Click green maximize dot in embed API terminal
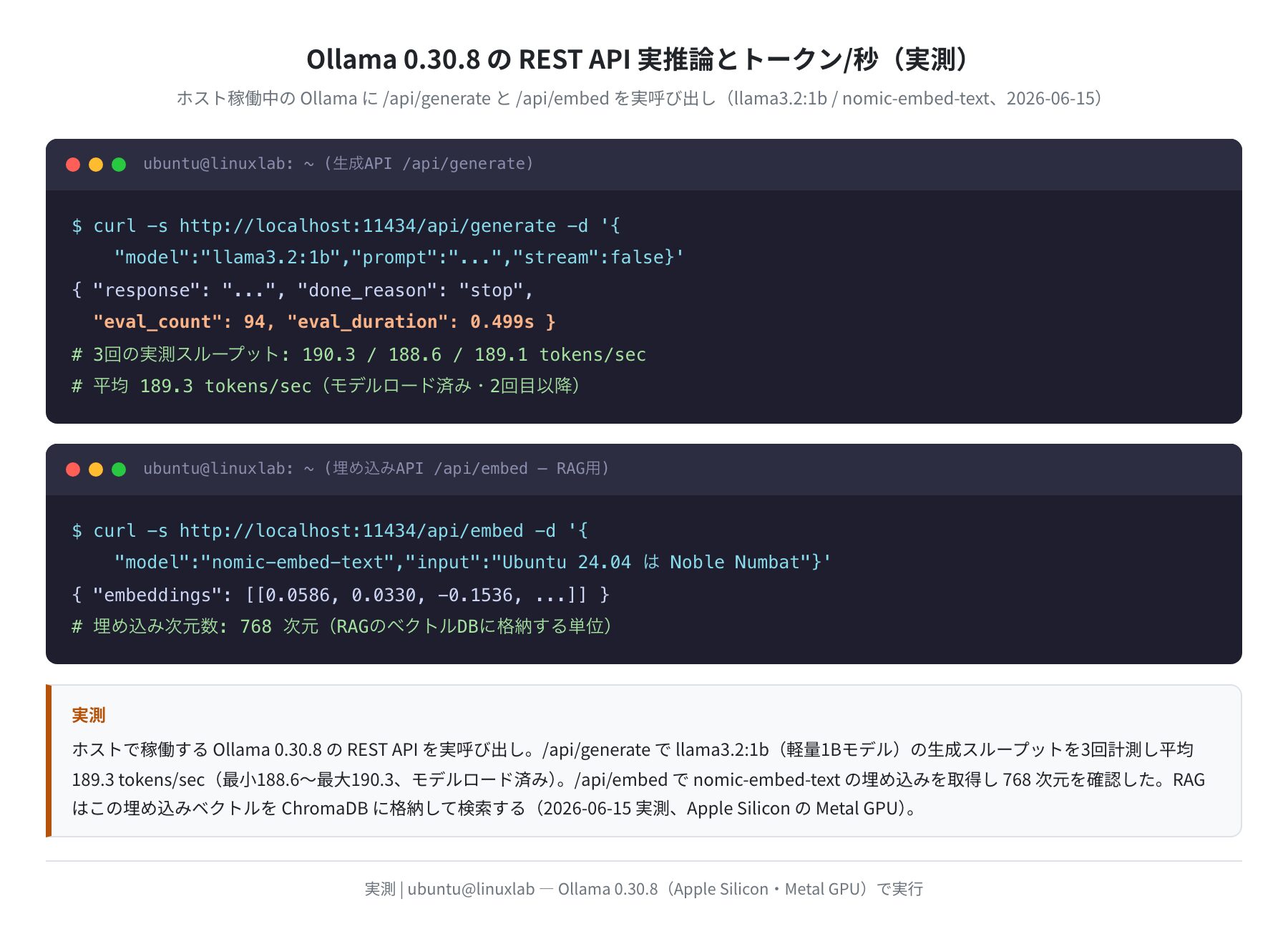This screenshot has height=929, width=1288. click(119, 470)
